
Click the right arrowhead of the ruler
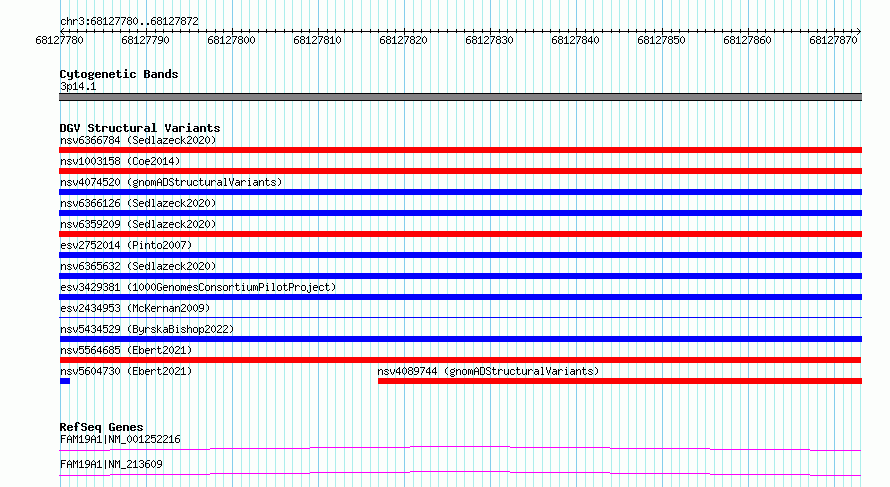pos(859,31)
